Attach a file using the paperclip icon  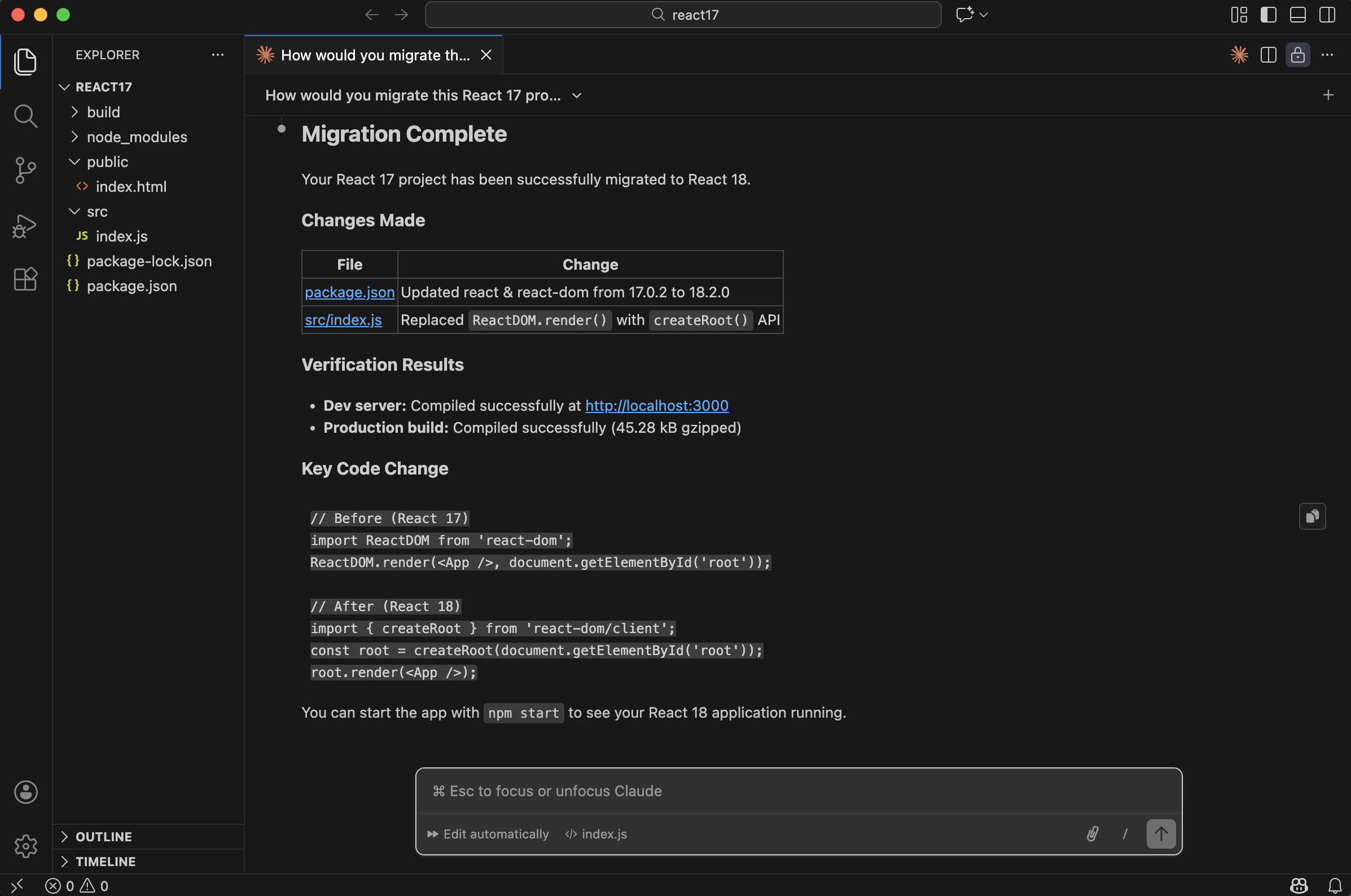click(1092, 834)
